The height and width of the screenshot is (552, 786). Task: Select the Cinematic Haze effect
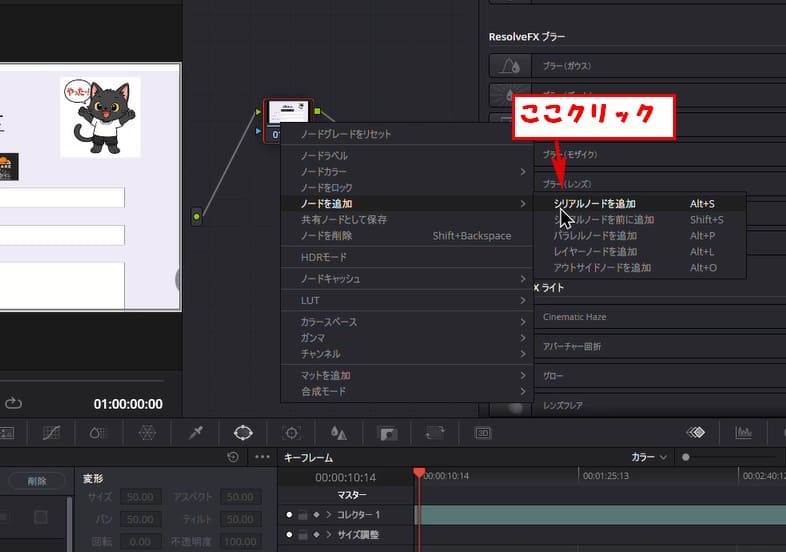[574, 317]
